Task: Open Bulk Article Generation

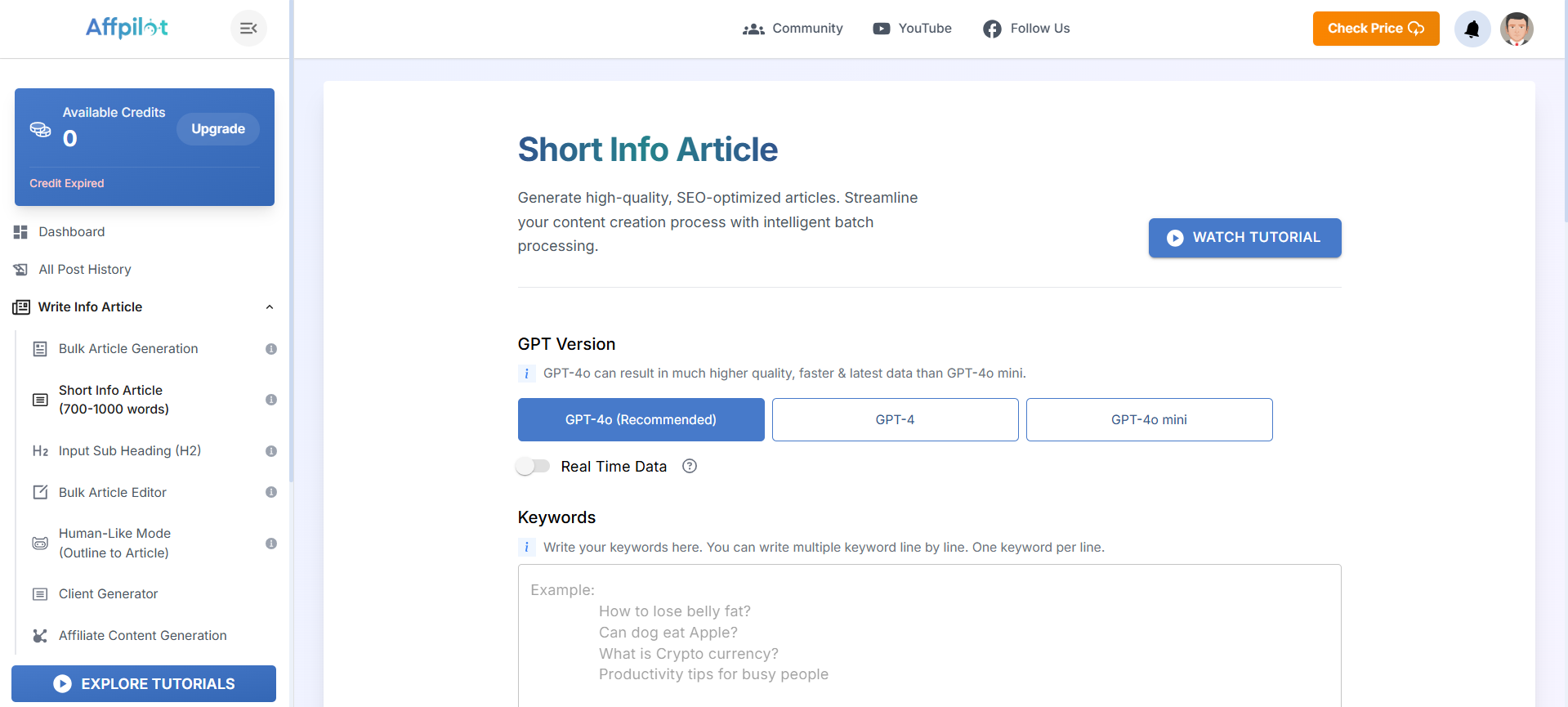Action: tap(128, 349)
